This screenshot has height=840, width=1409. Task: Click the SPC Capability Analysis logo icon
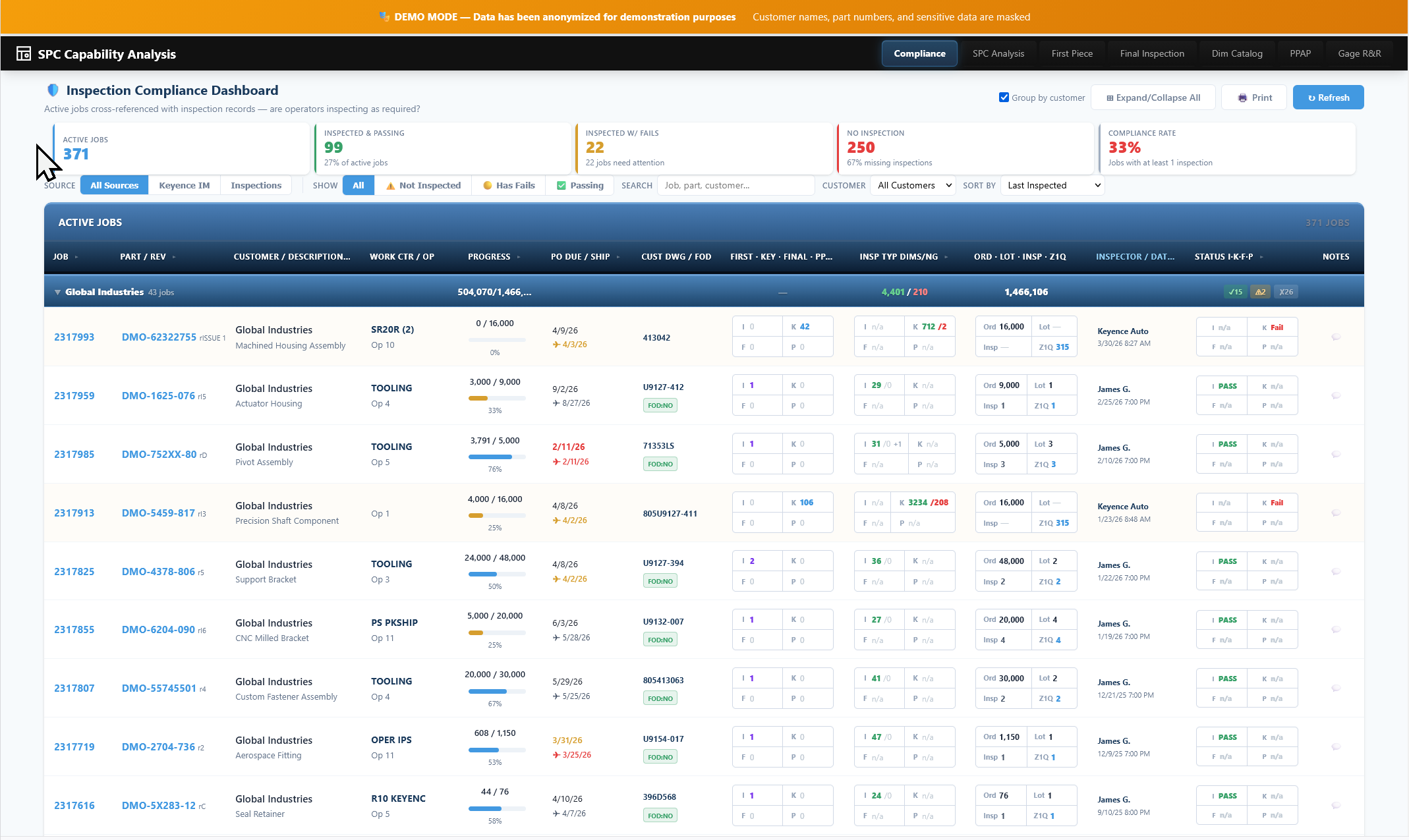click(x=24, y=54)
